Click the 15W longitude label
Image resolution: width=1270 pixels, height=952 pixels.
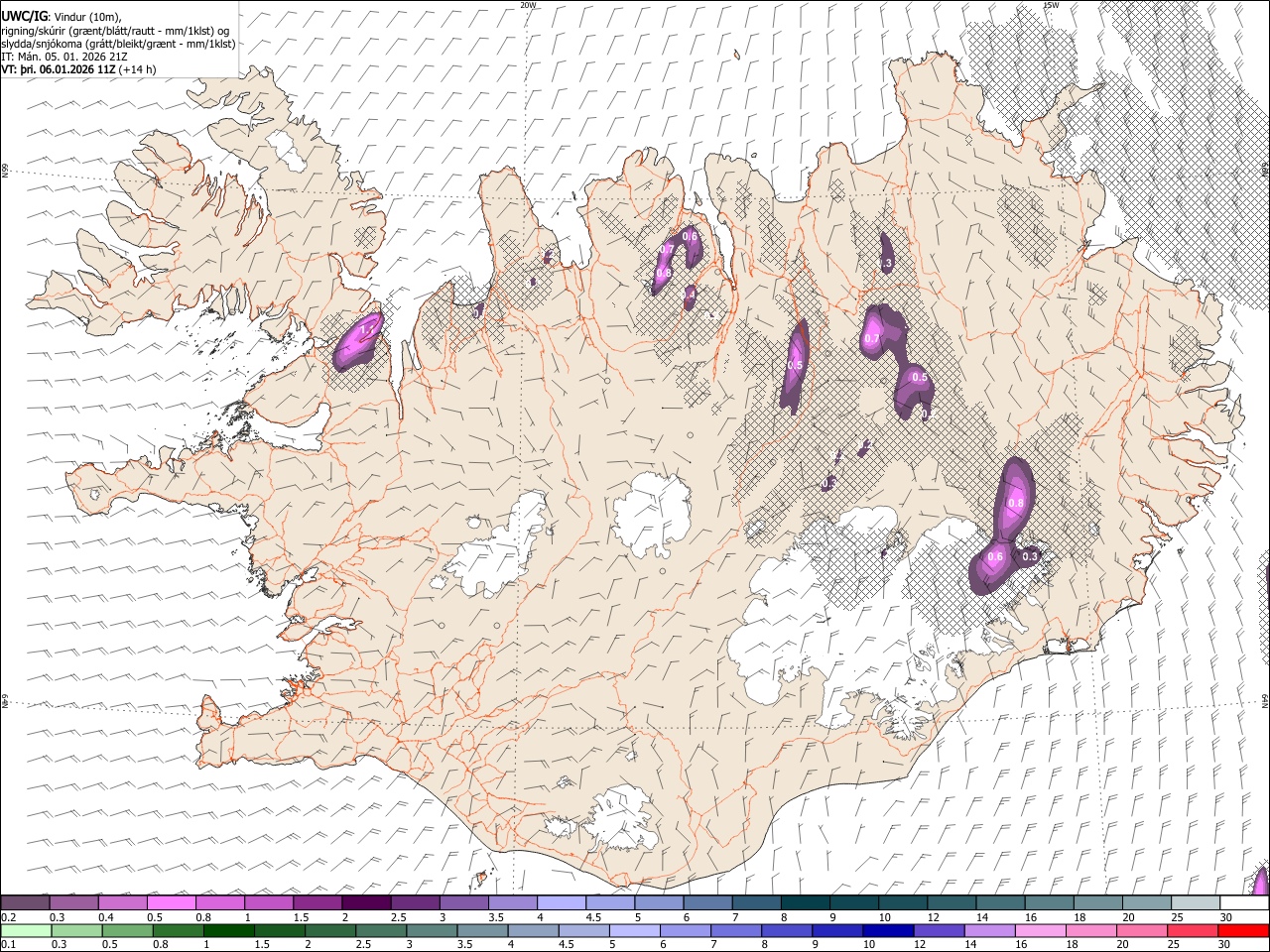(x=1051, y=4)
